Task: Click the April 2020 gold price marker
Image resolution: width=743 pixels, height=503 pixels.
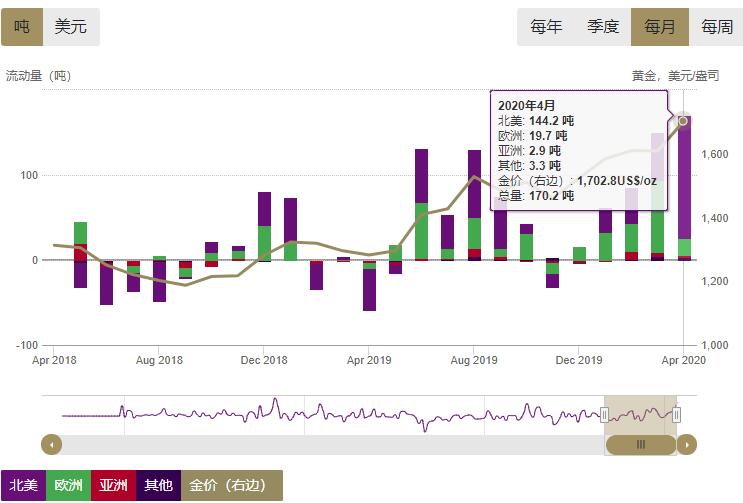Action: click(x=683, y=121)
